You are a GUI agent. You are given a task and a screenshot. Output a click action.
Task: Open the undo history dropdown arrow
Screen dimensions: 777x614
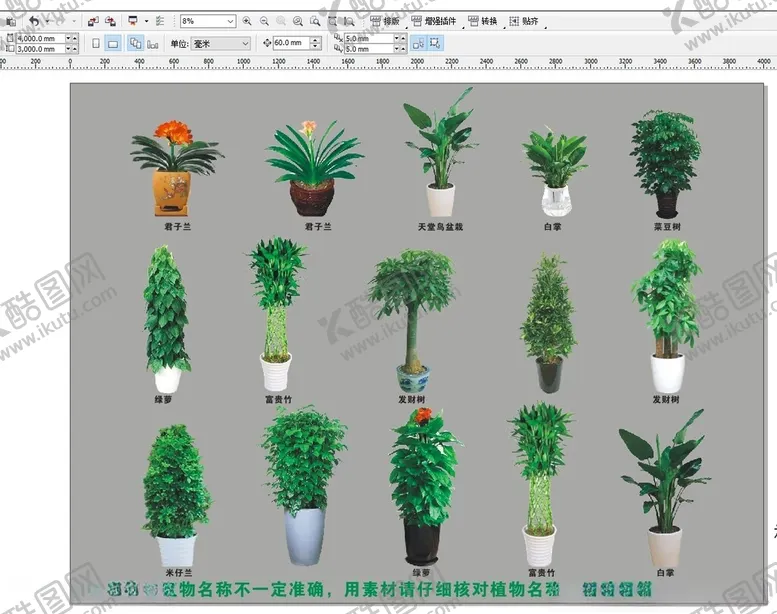pos(47,21)
